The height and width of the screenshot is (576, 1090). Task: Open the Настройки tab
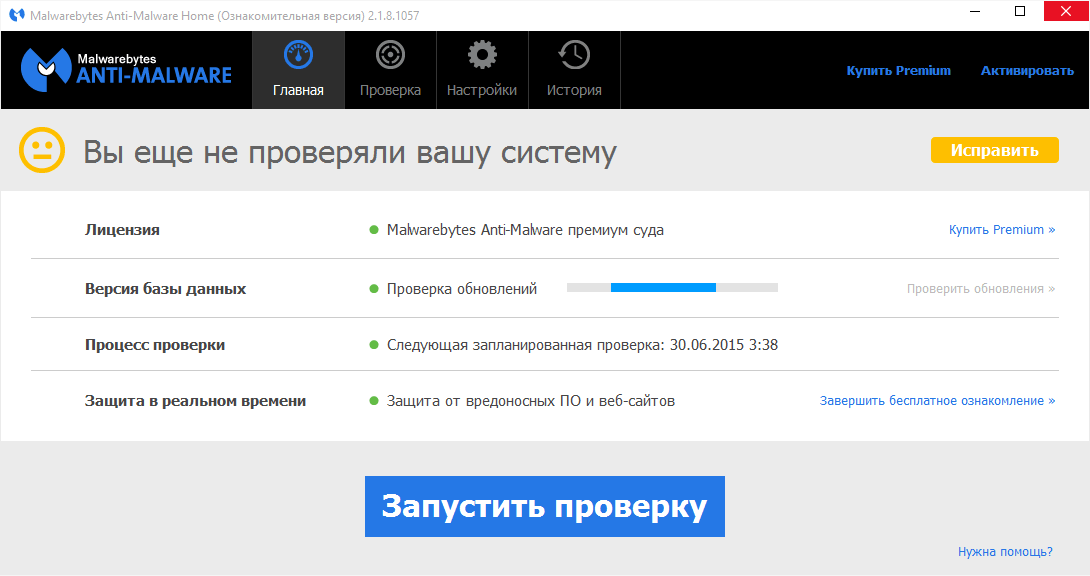click(482, 70)
